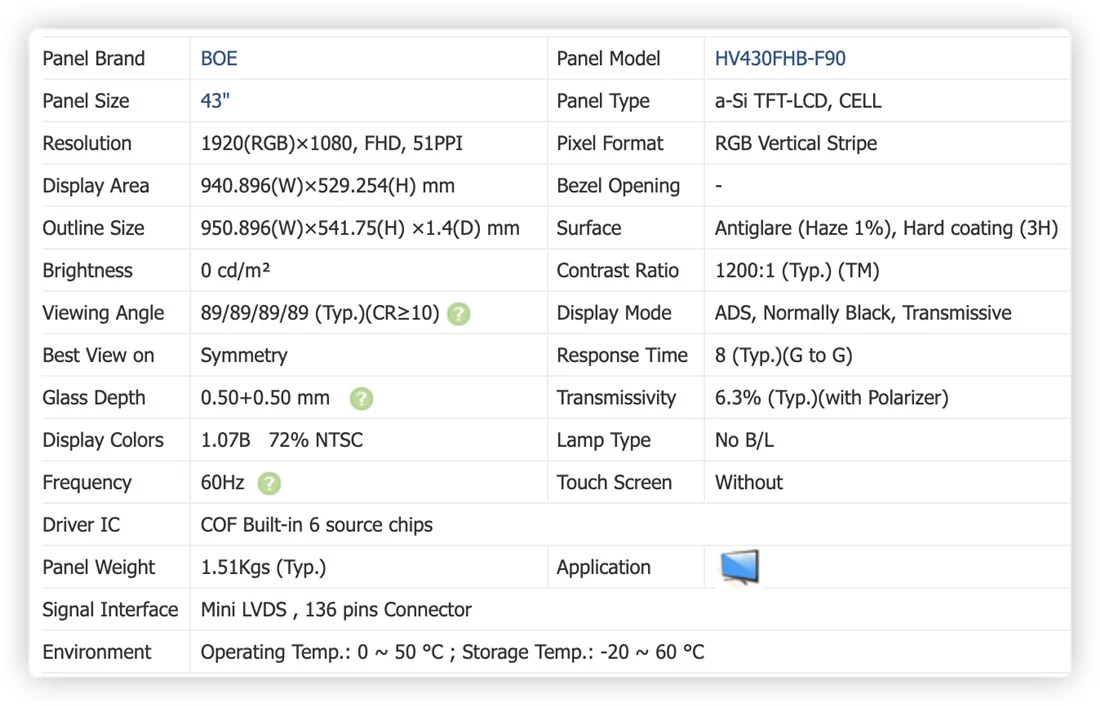Viewport: 1100px width, 706px height.
Task: Select COF Built-in 6 source chips text
Action: tap(316, 525)
